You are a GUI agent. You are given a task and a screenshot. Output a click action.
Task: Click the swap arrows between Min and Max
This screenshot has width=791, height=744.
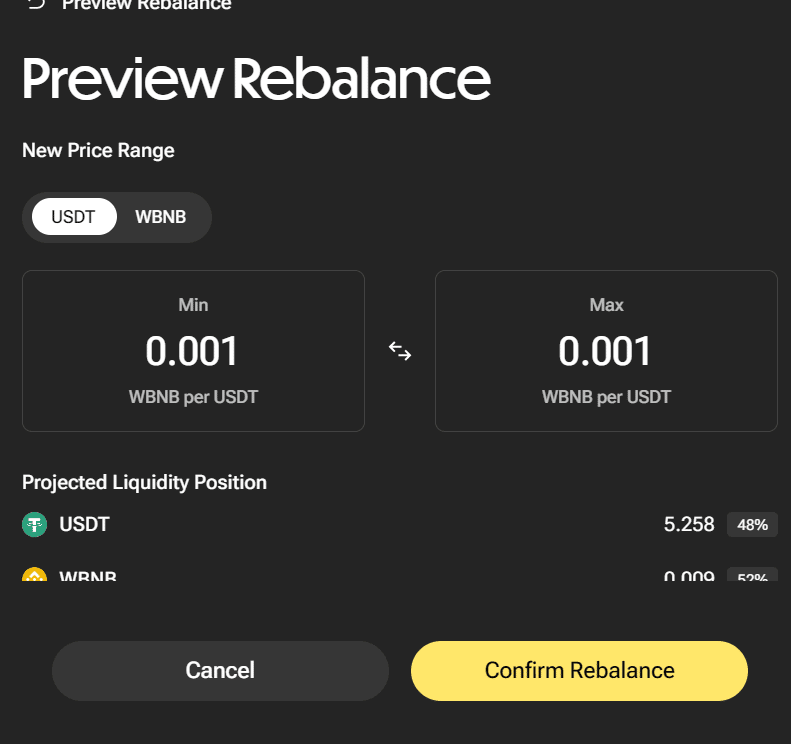coord(400,351)
